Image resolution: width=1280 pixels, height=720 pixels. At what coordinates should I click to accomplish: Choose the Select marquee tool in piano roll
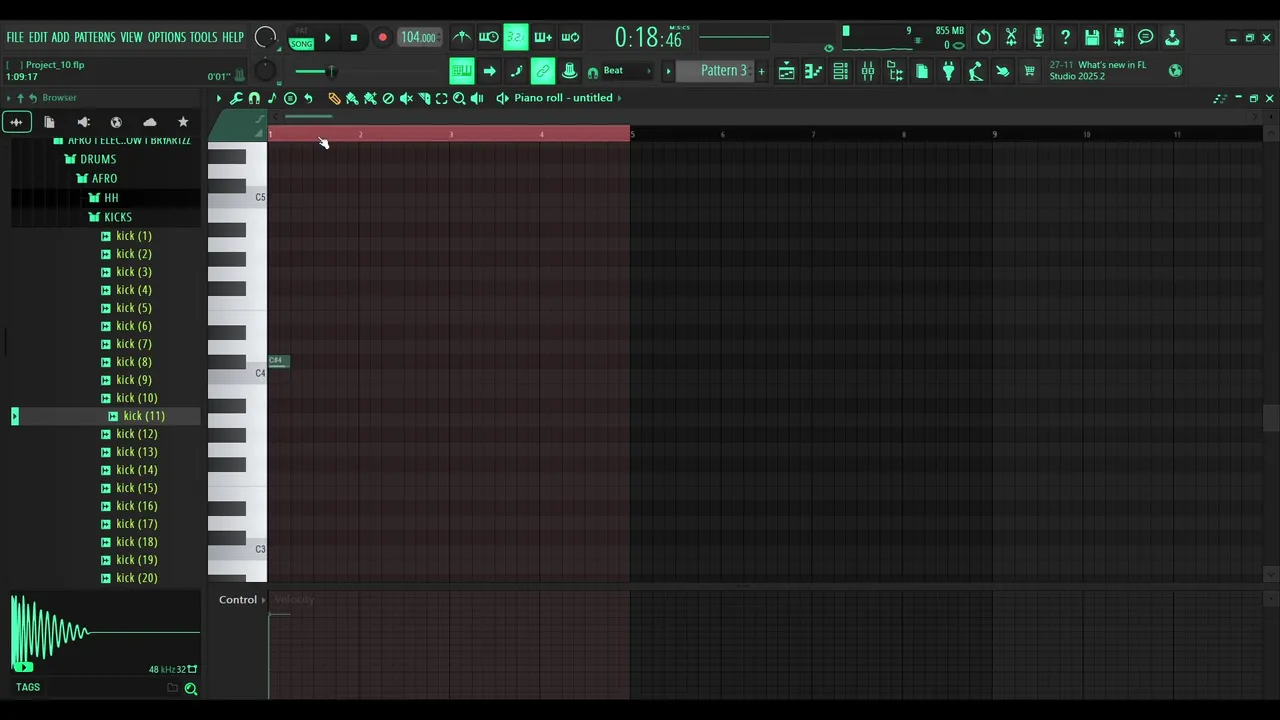click(x=441, y=98)
